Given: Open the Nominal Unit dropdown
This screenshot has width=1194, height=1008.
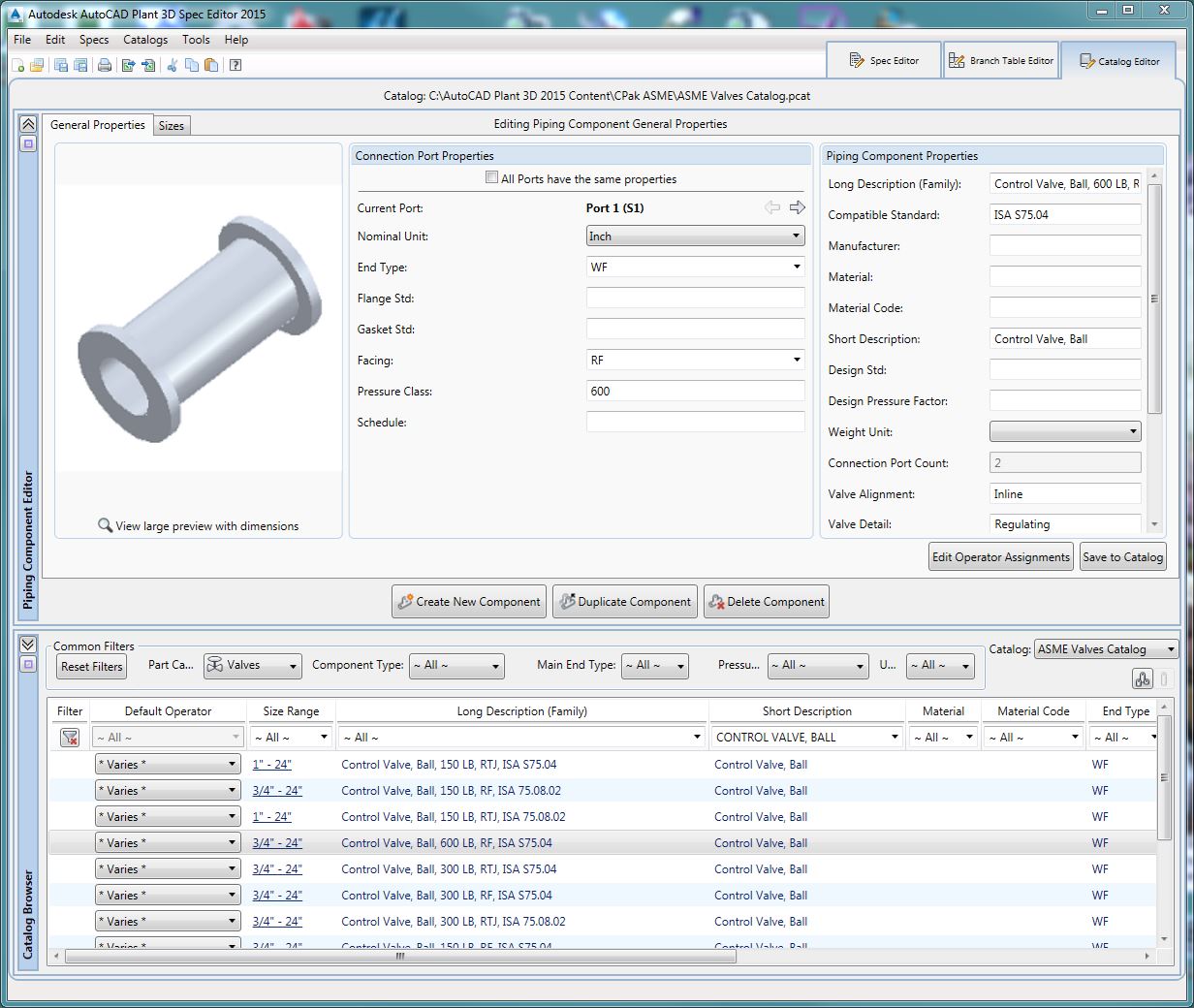Looking at the screenshot, I should click(x=695, y=236).
